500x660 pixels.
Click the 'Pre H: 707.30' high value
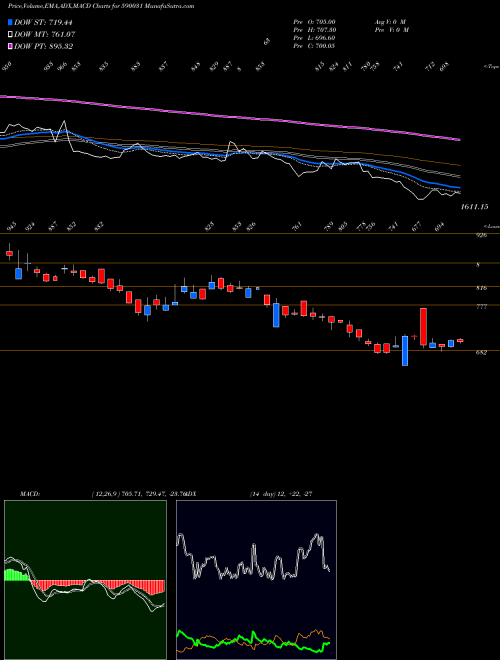[314, 30]
